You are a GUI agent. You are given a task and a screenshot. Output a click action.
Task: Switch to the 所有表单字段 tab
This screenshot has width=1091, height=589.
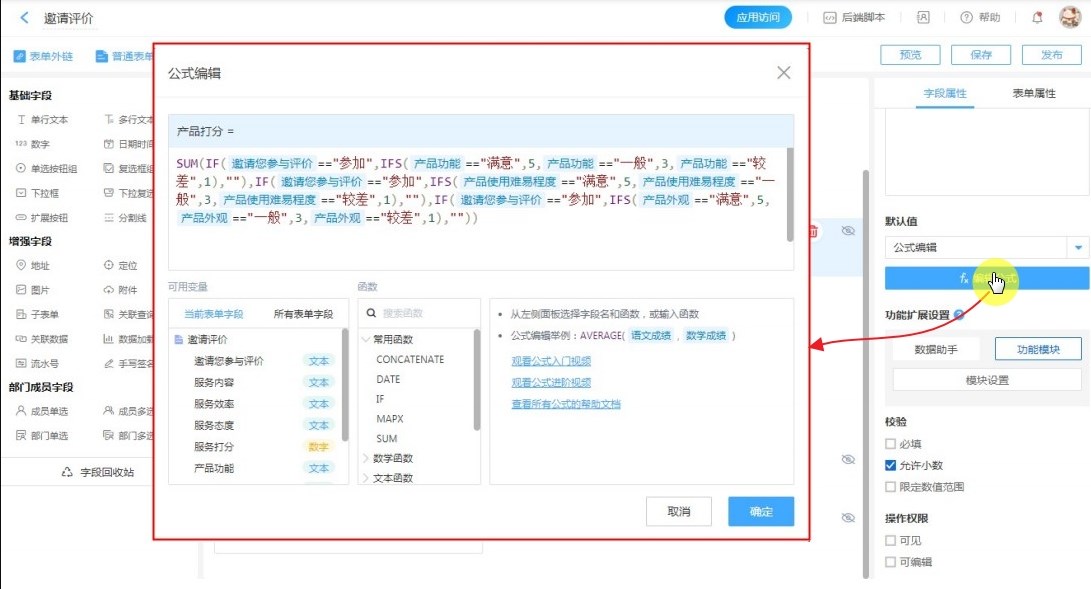pos(303,314)
